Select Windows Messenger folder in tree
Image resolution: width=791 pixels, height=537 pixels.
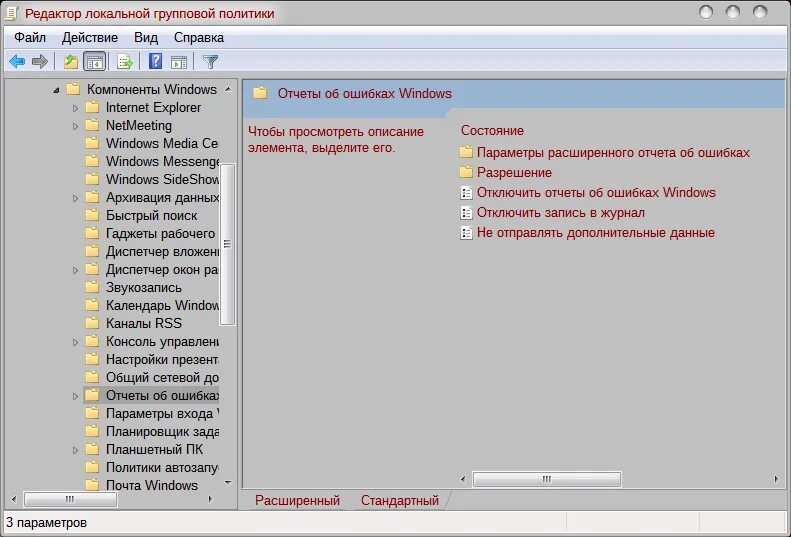(161, 162)
